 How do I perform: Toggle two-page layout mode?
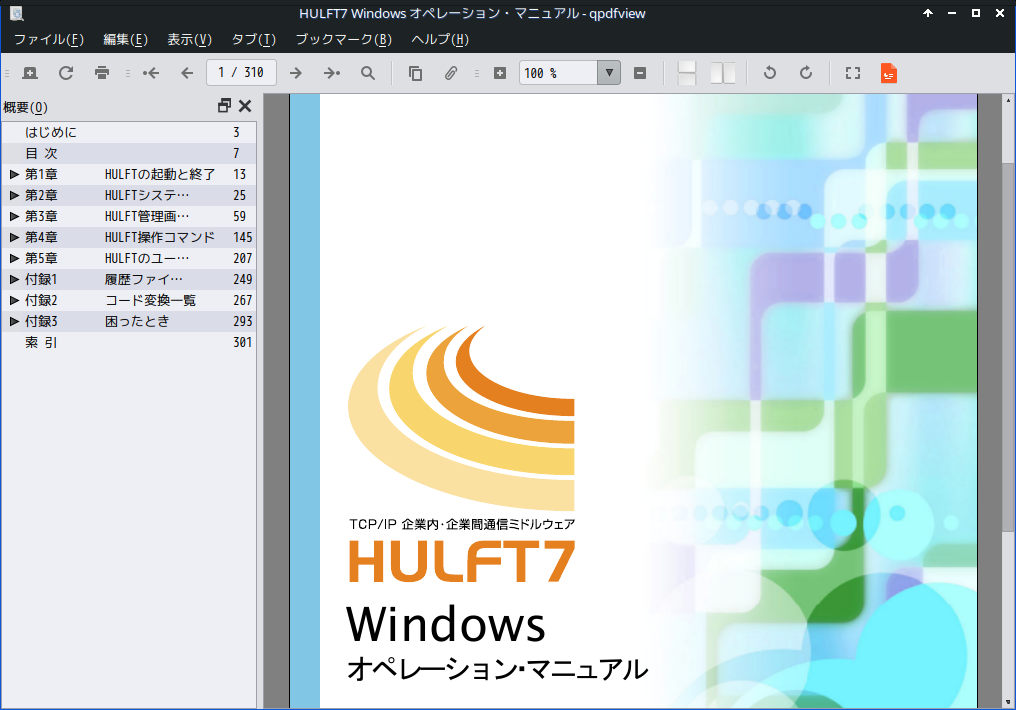tap(722, 73)
